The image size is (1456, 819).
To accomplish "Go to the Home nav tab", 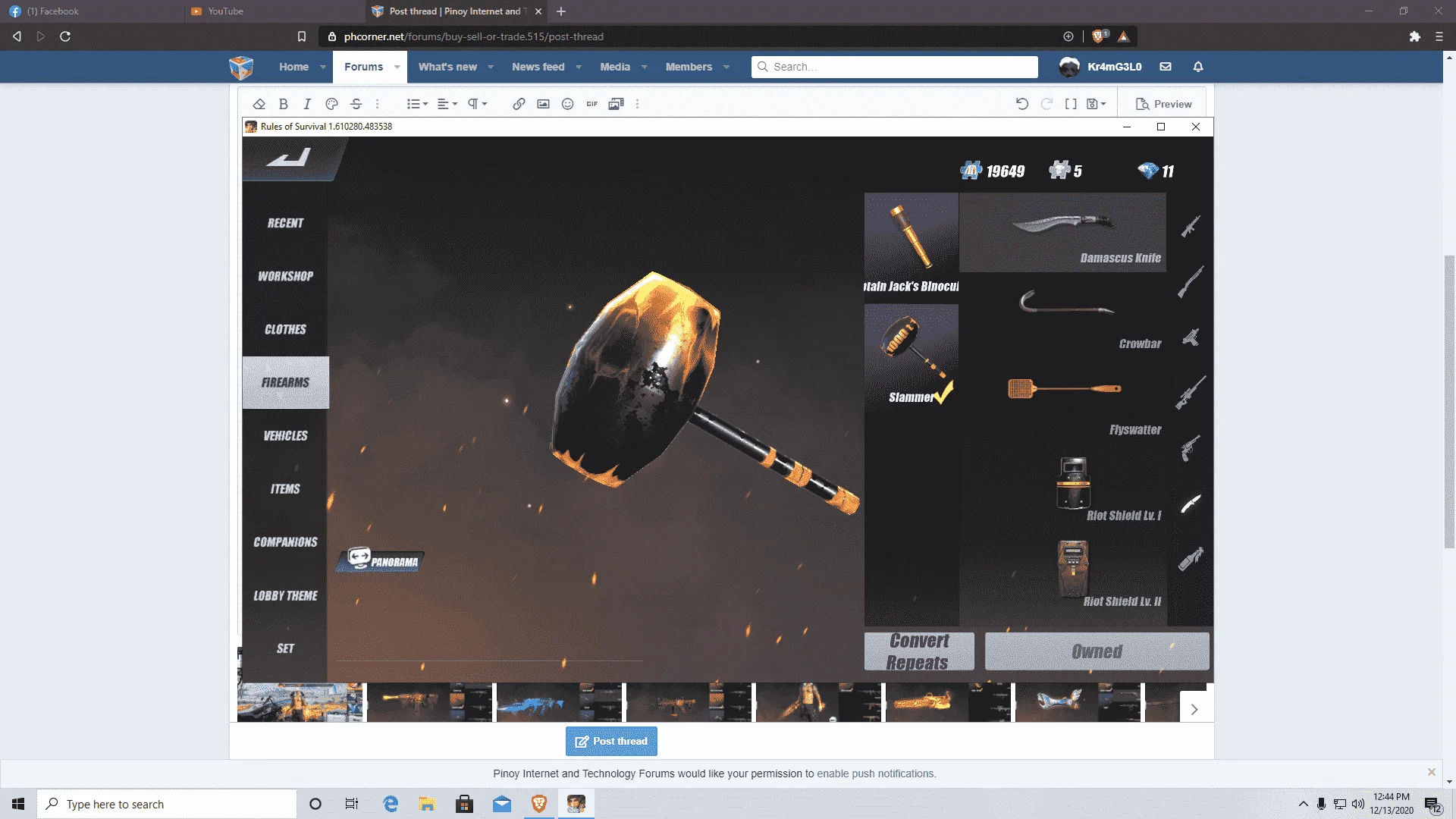I will tap(293, 67).
